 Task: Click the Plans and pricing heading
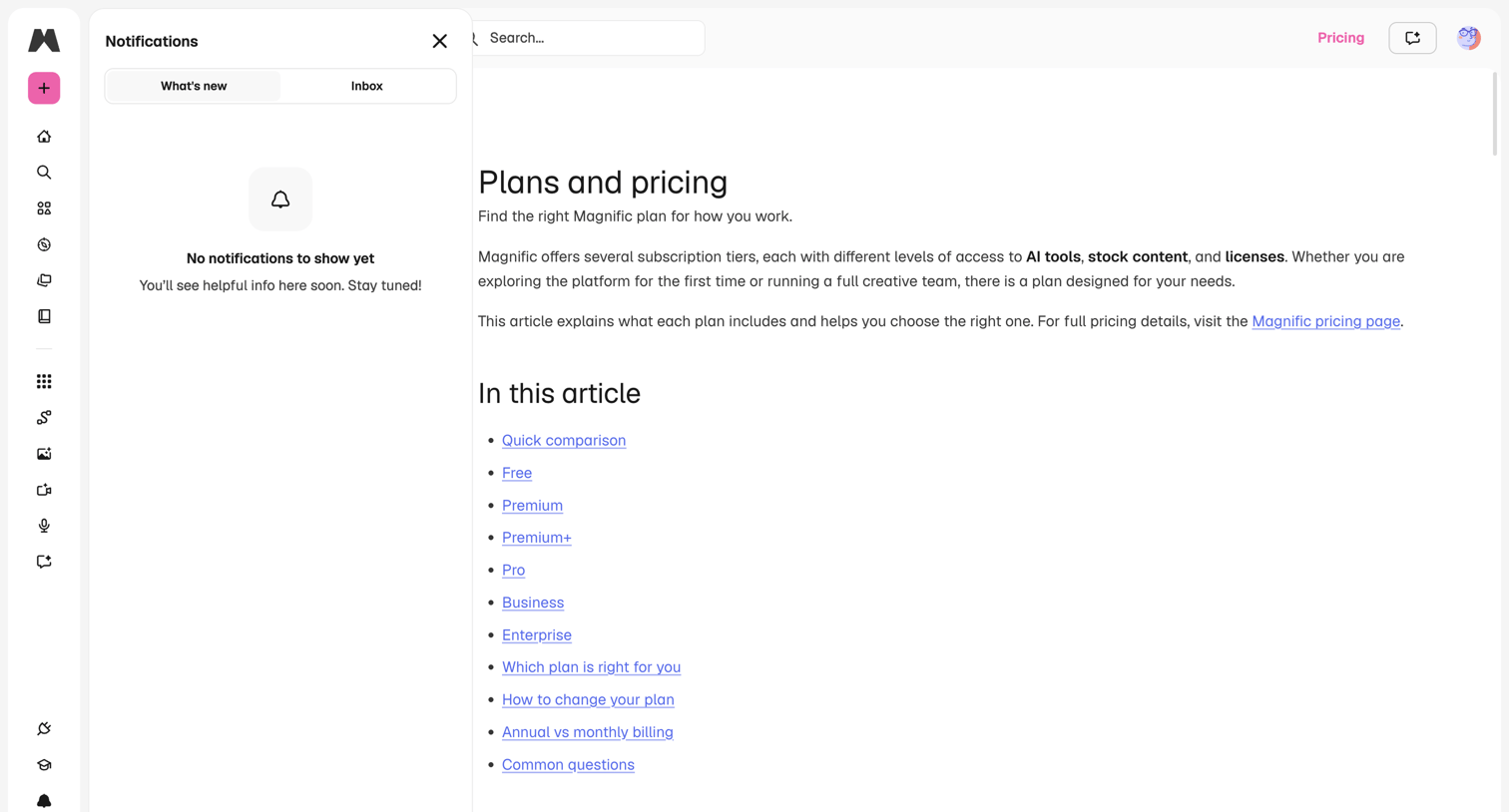(603, 183)
